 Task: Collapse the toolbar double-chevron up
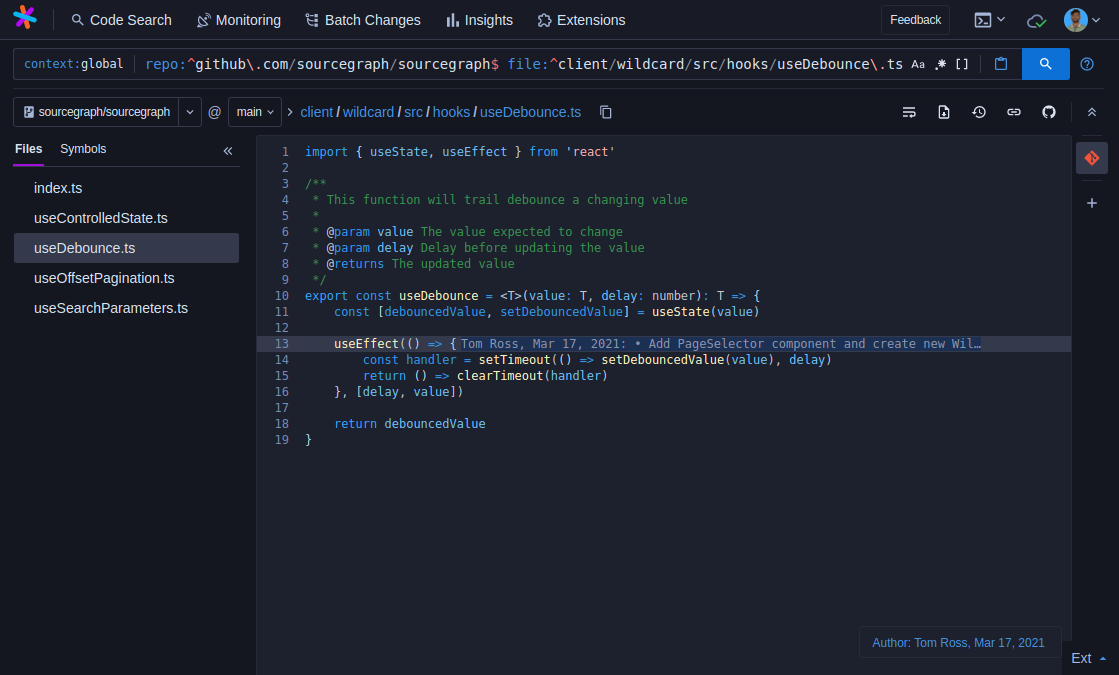(x=1091, y=112)
